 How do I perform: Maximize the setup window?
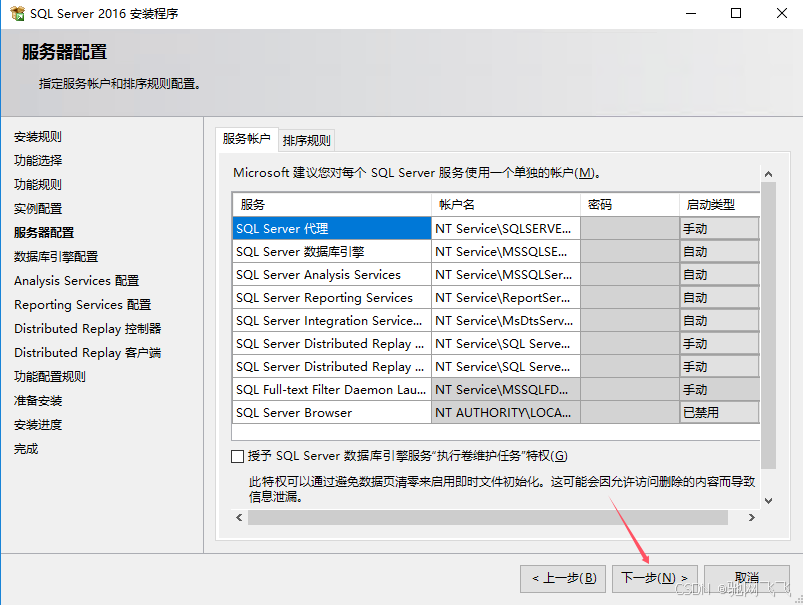736,13
